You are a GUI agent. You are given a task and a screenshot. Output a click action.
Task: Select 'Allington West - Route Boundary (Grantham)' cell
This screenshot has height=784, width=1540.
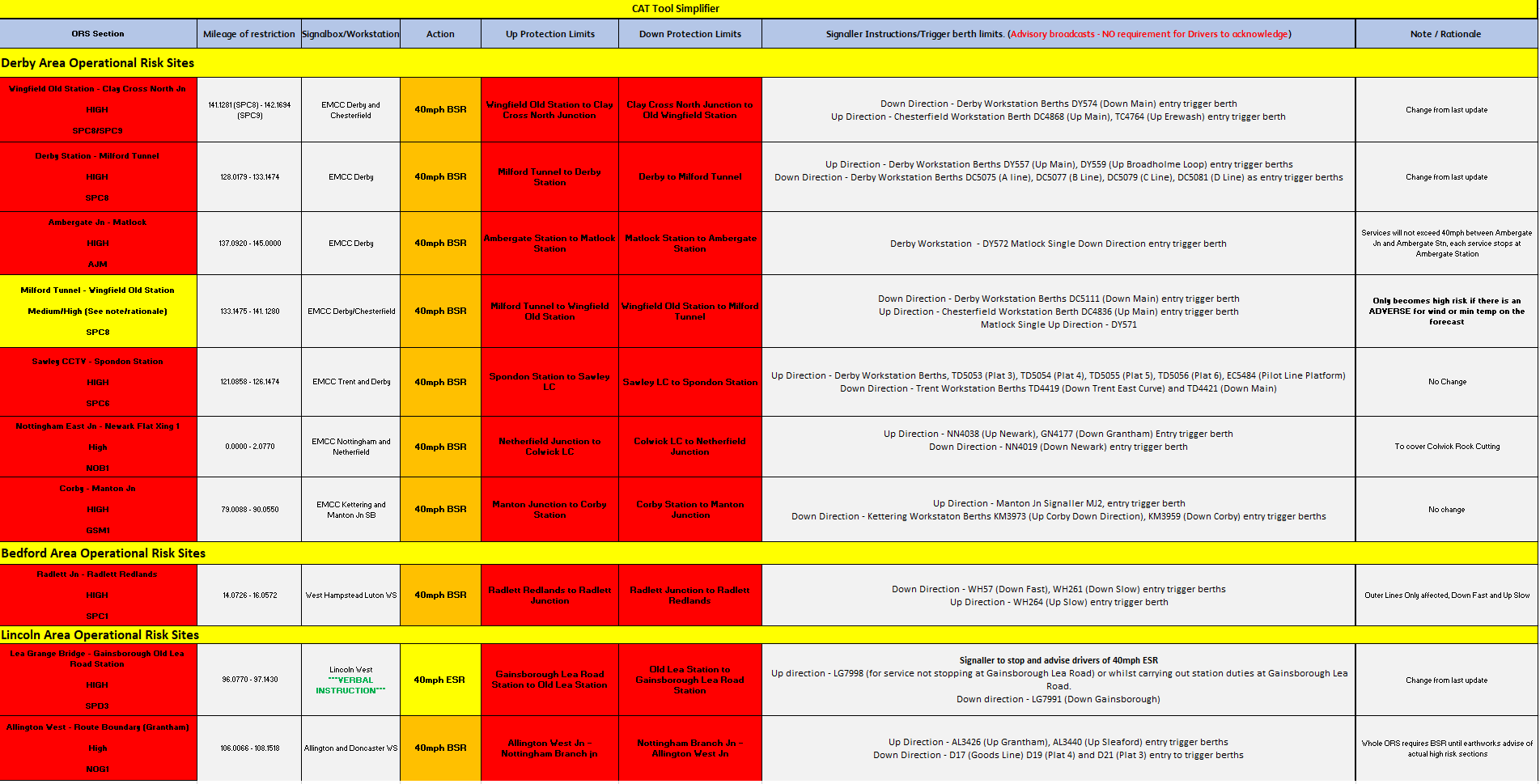tap(98, 748)
